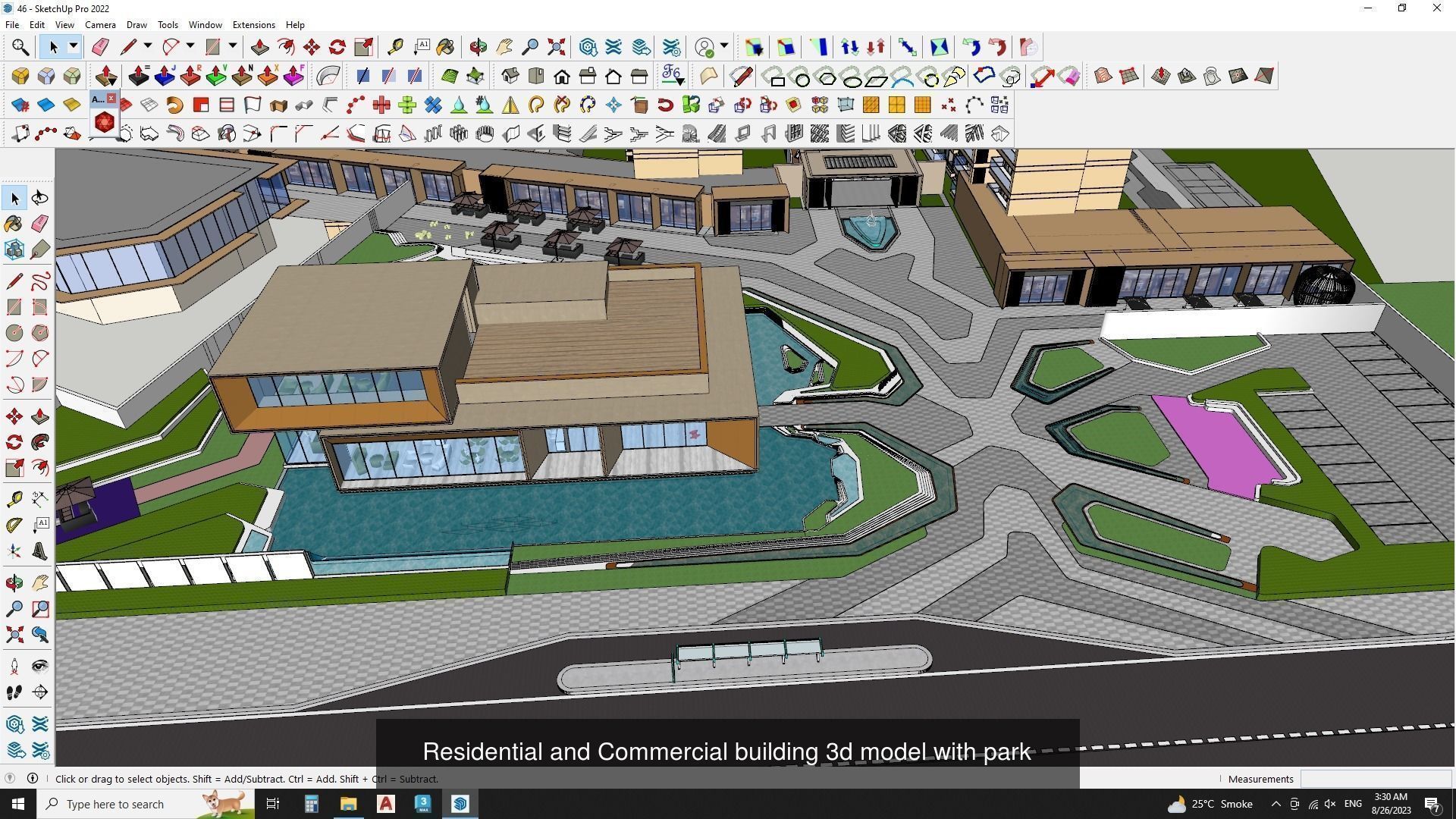Viewport: 1456px width, 819px height.
Task: Show hidden system tray icons chevron
Action: click(x=1276, y=805)
